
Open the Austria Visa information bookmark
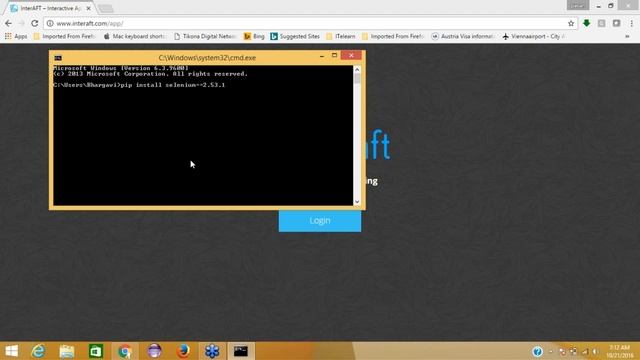(463, 36)
